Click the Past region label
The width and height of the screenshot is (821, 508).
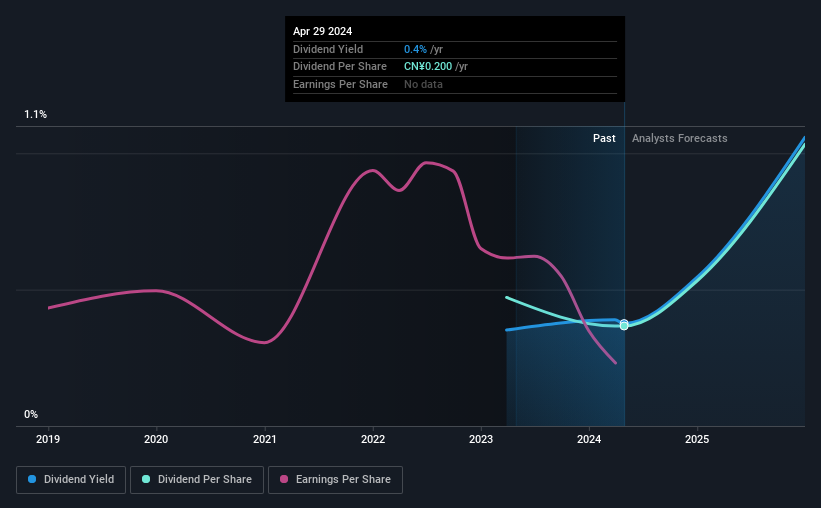(604, 138)
